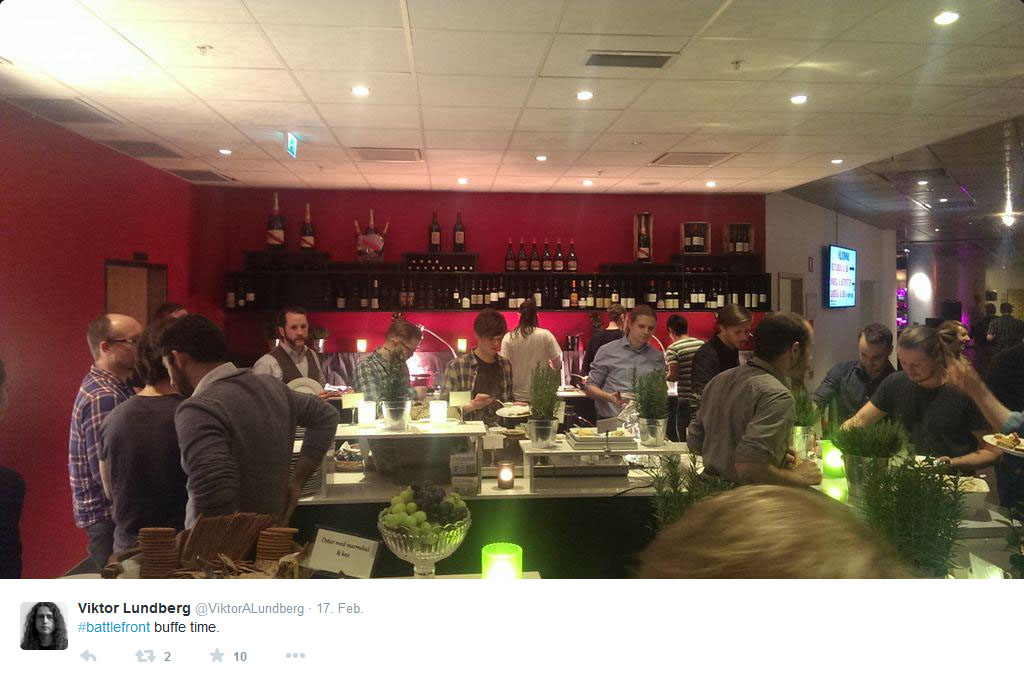
Task: Favorite the tweet with the star icon
Action: coord(217,655)
